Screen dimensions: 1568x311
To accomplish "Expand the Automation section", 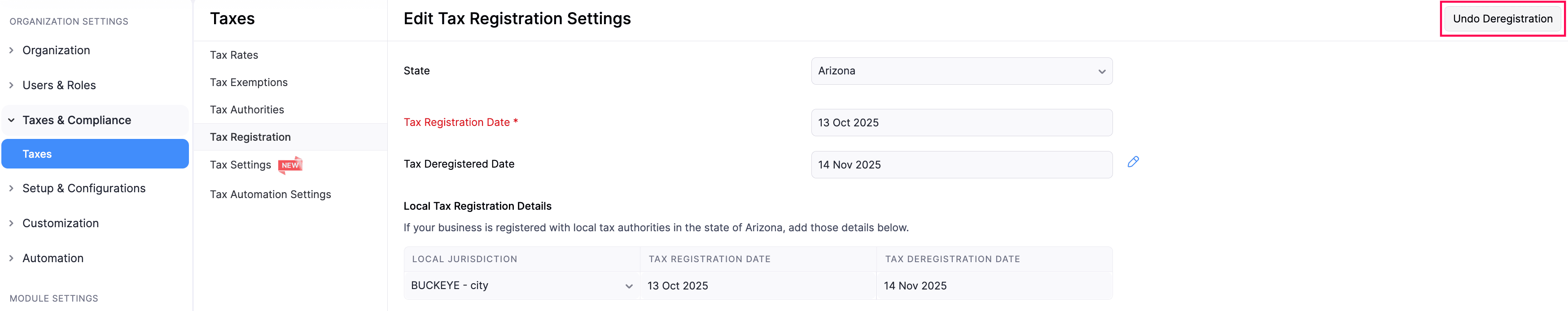I will 53,258.
